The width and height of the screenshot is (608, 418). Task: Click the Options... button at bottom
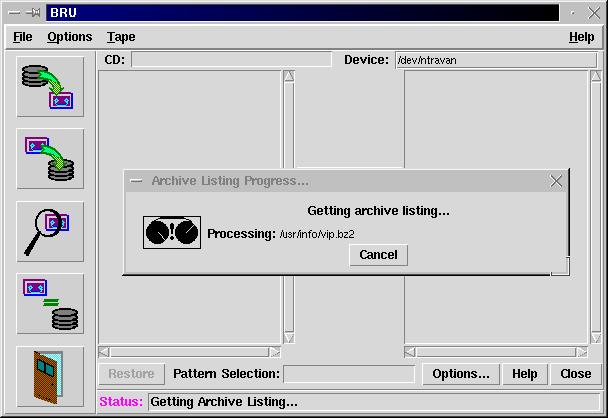(x=460, y=374)
